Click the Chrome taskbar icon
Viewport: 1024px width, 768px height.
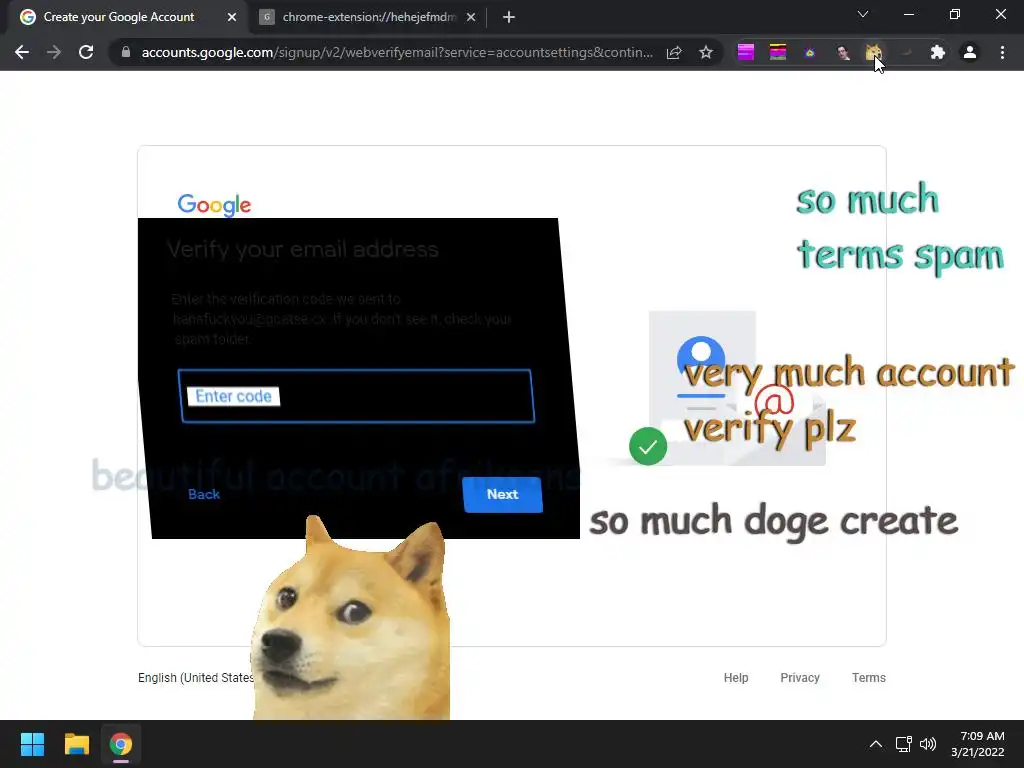[121, 744]
